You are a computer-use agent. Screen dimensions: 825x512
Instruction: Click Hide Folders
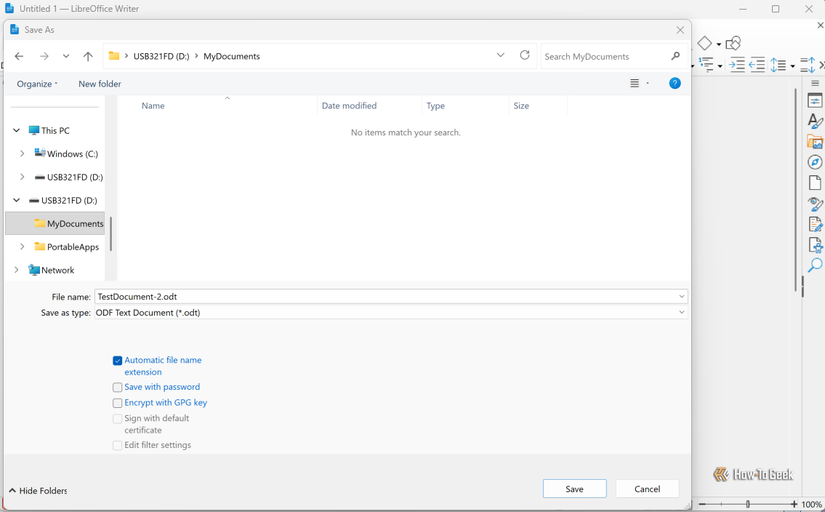(38, 490)
